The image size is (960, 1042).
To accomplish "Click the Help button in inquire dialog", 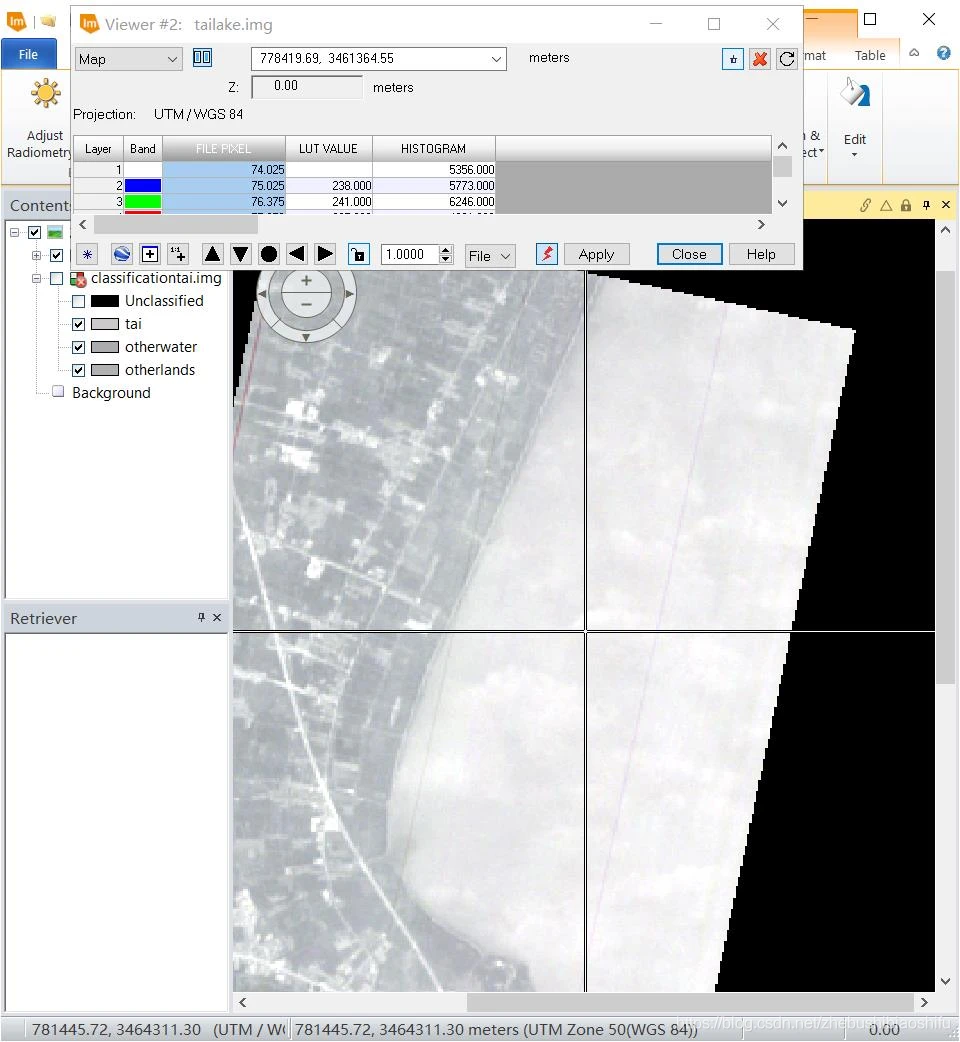I will click(760, 254).
